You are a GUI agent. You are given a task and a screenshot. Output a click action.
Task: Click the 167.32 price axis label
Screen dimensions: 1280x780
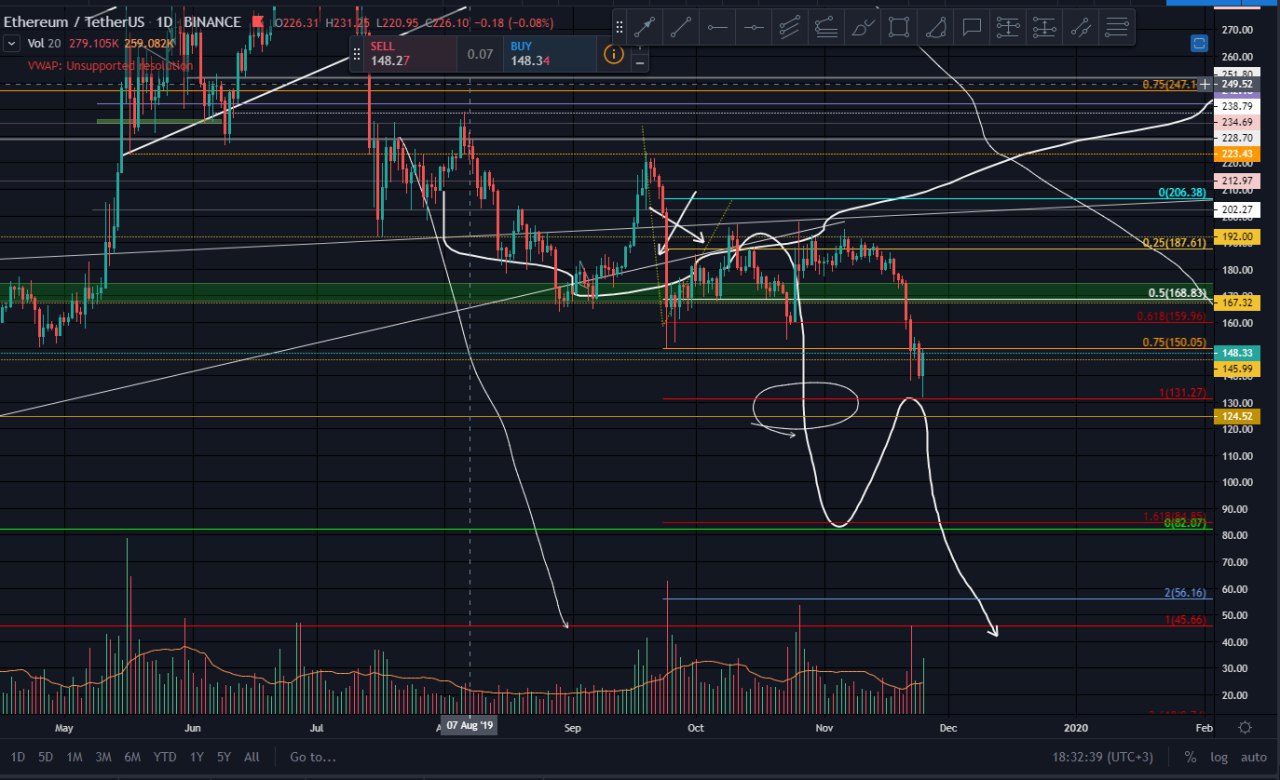1237,302
